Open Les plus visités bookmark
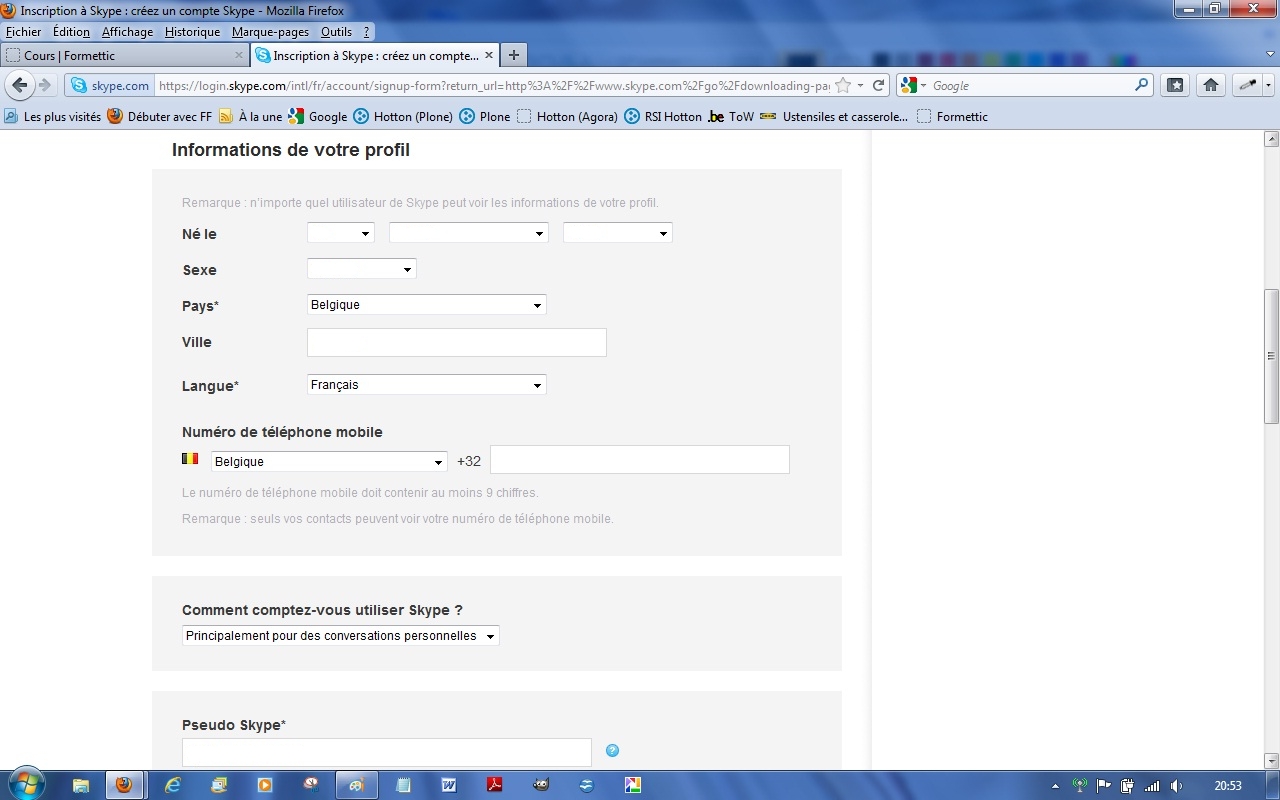 pyautogui.click(x=53, y=117)
